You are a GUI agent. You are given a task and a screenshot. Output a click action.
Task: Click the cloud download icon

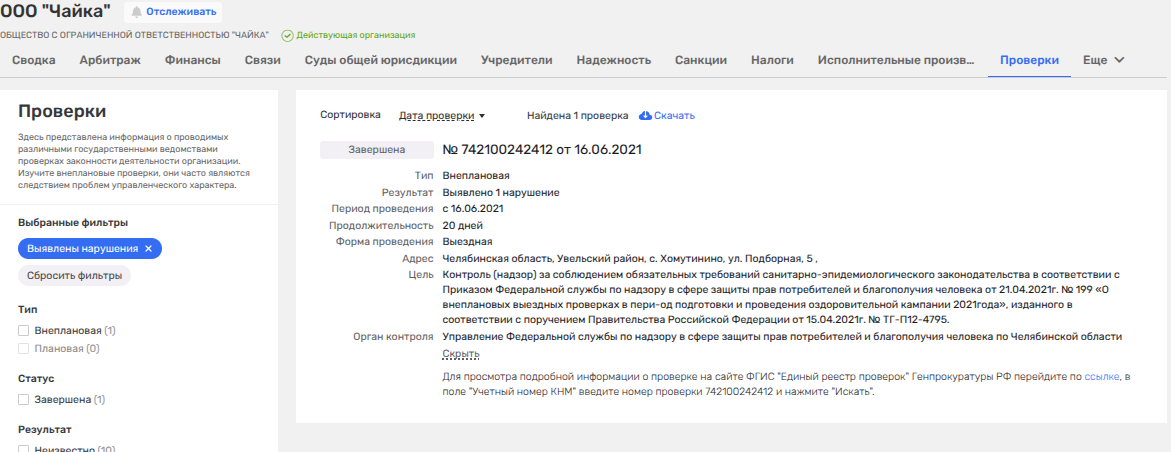[x=645, y=116]
